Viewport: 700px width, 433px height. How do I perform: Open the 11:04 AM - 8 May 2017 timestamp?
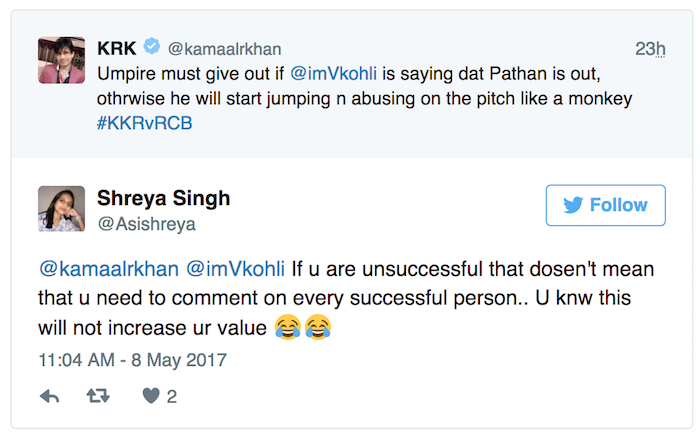tap(132, 359)
